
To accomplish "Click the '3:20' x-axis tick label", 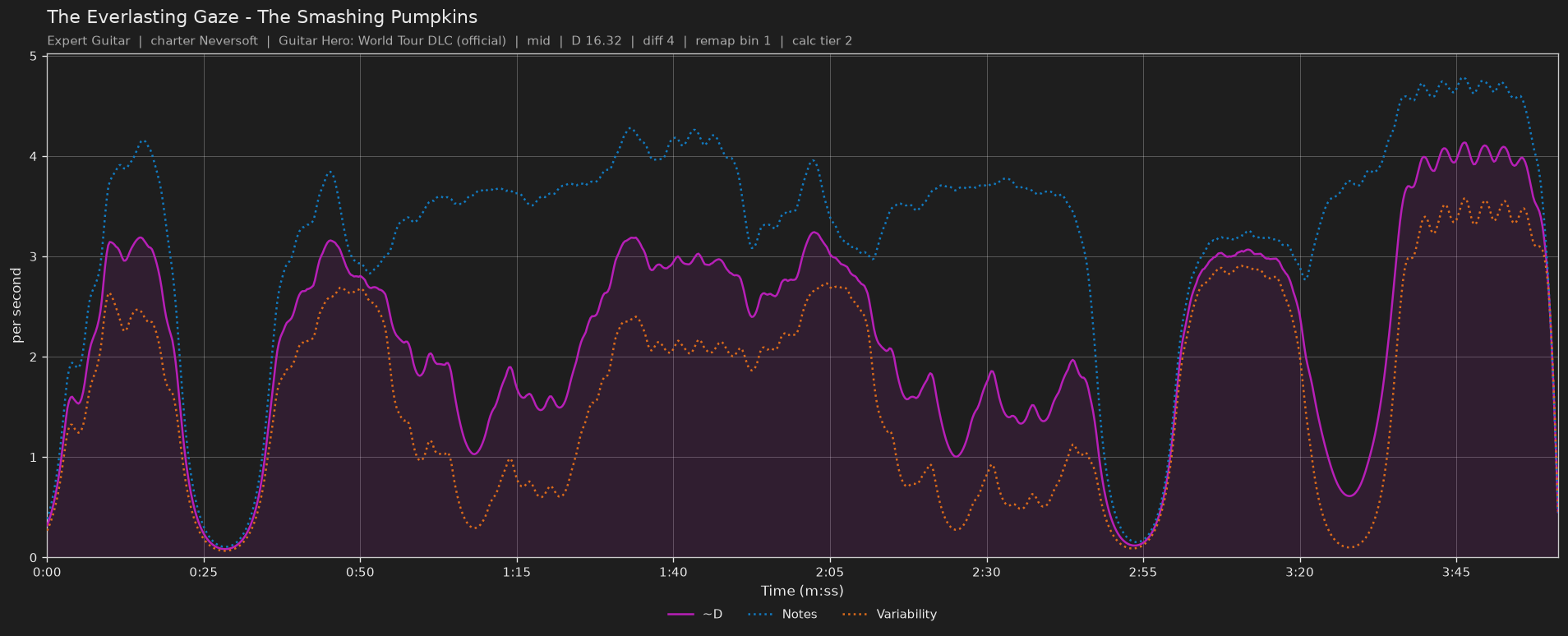I will pyautogui.click(x=1299, y=572).
